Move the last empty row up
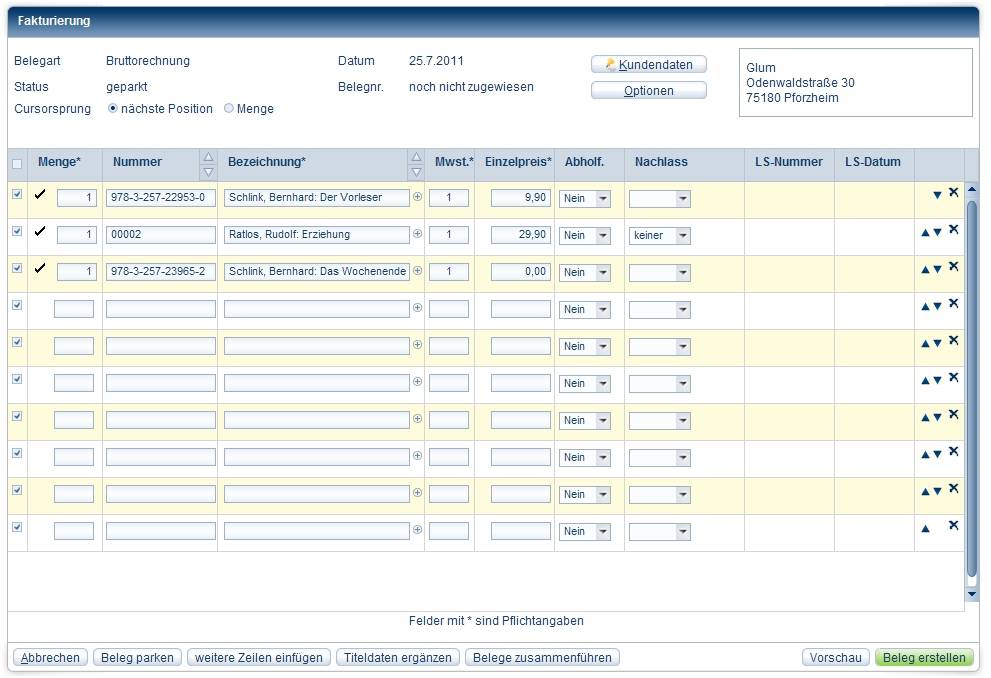Image resolution: width=991 pixels, height=678 pixels. 925,528
